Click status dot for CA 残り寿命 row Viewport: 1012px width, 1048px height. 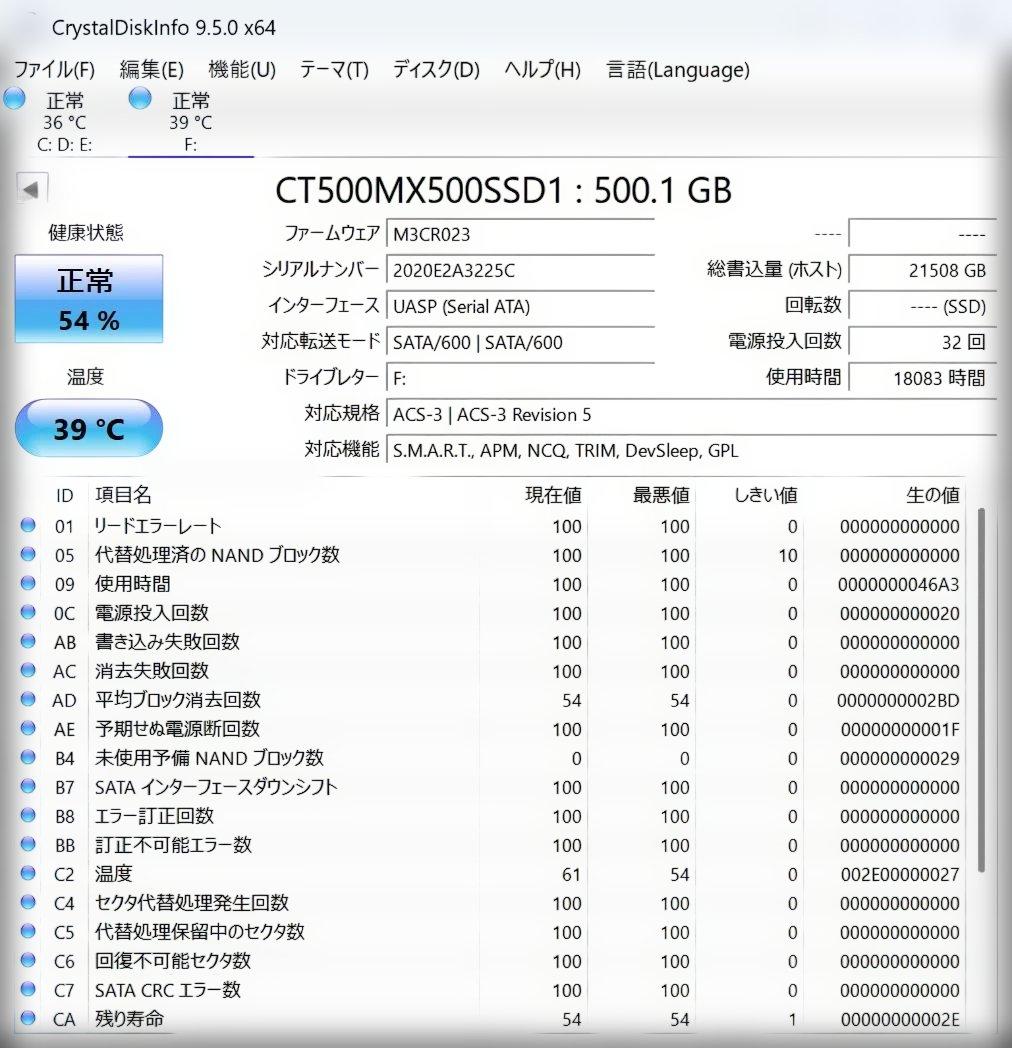[28, 1018]
